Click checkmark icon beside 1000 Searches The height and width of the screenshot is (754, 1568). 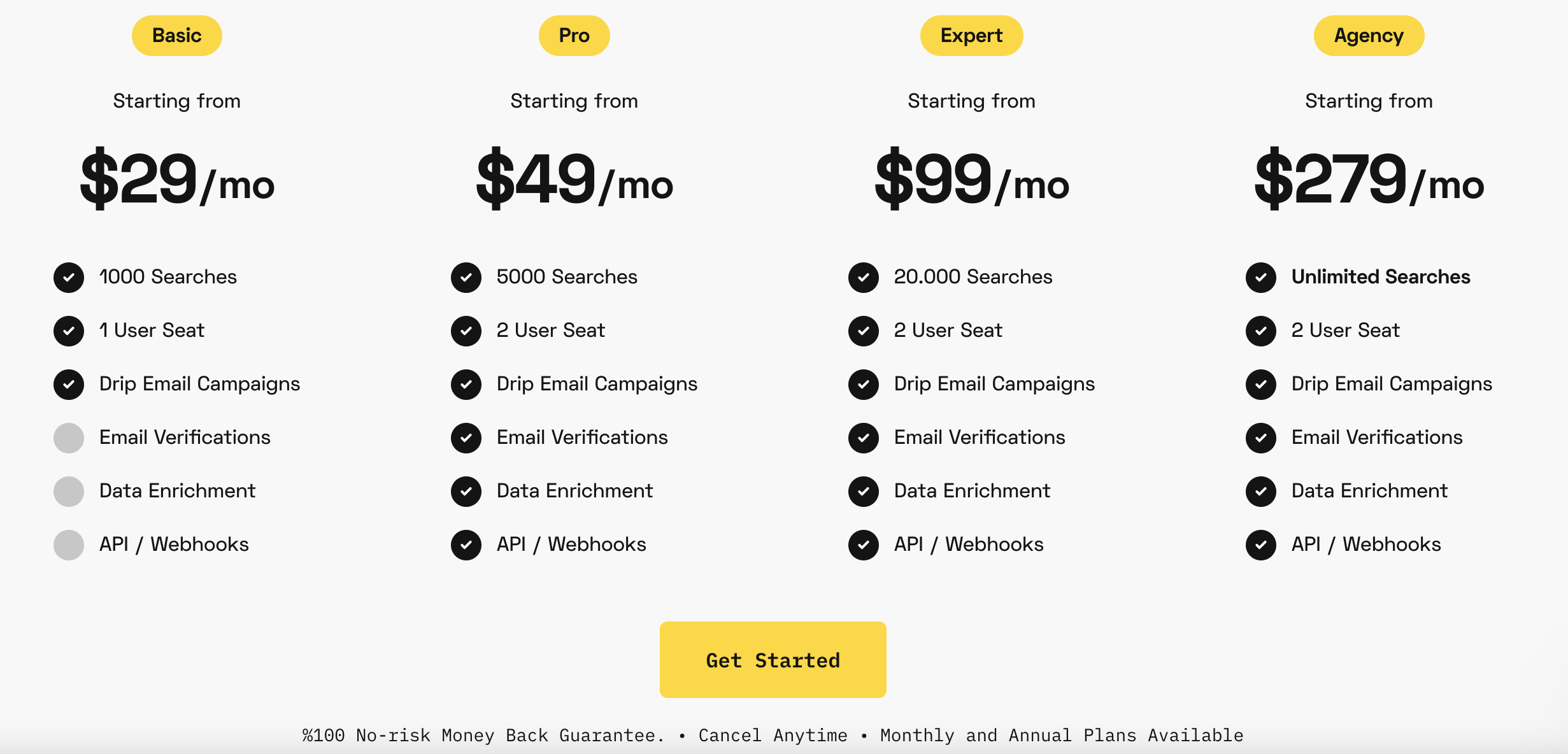pyautogui.click(x=69, y=278)
